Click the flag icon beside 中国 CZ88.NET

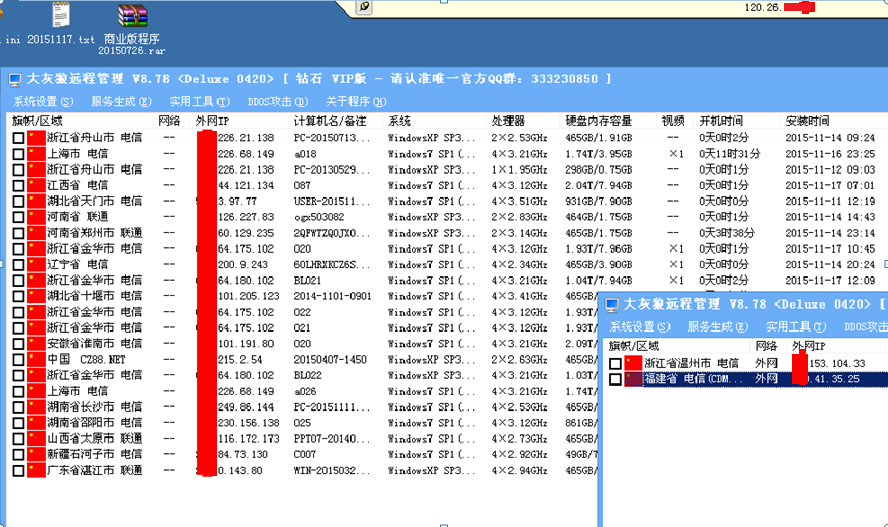(37, 359)
